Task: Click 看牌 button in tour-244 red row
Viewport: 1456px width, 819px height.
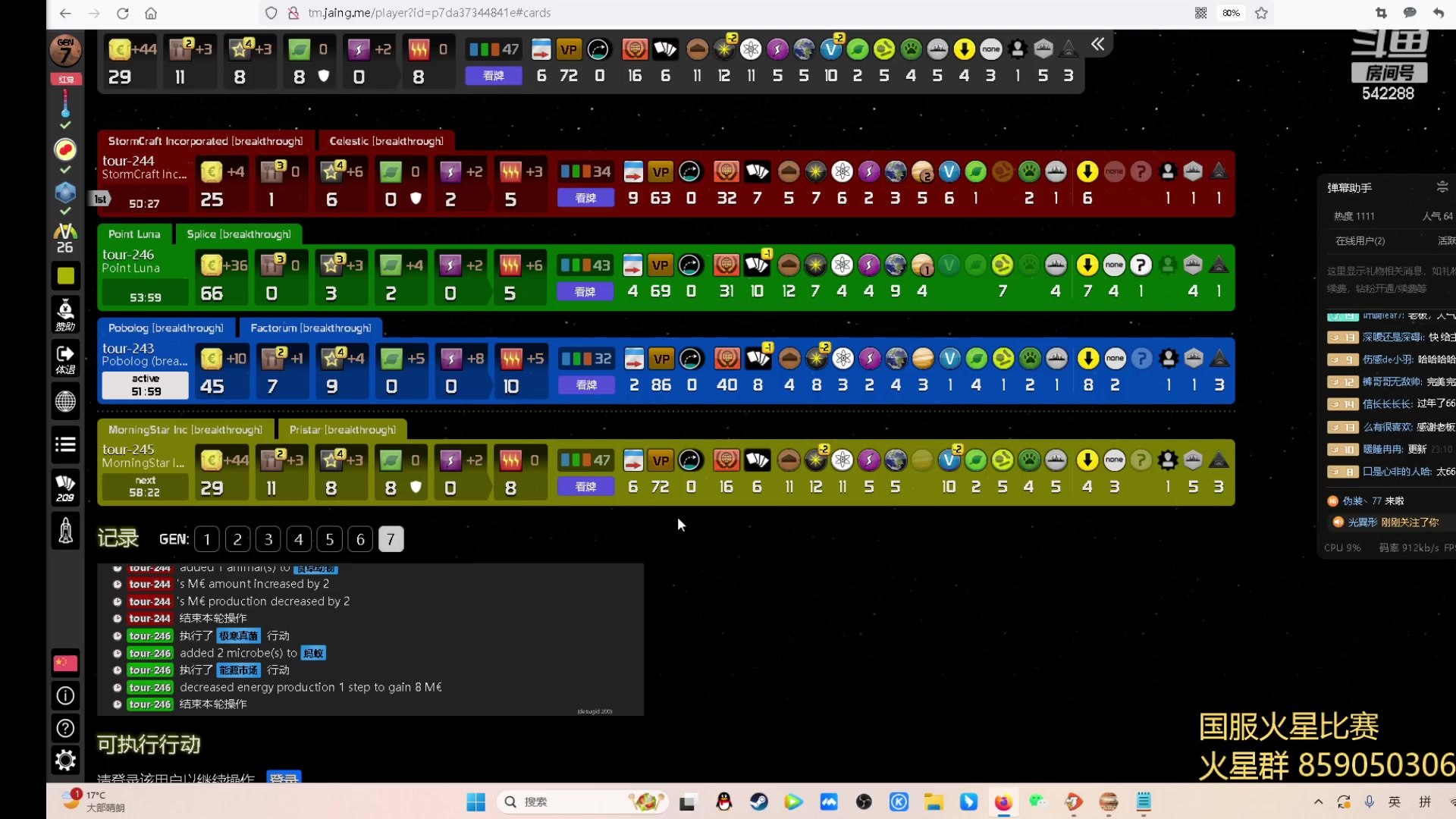Action: (585, 198)
